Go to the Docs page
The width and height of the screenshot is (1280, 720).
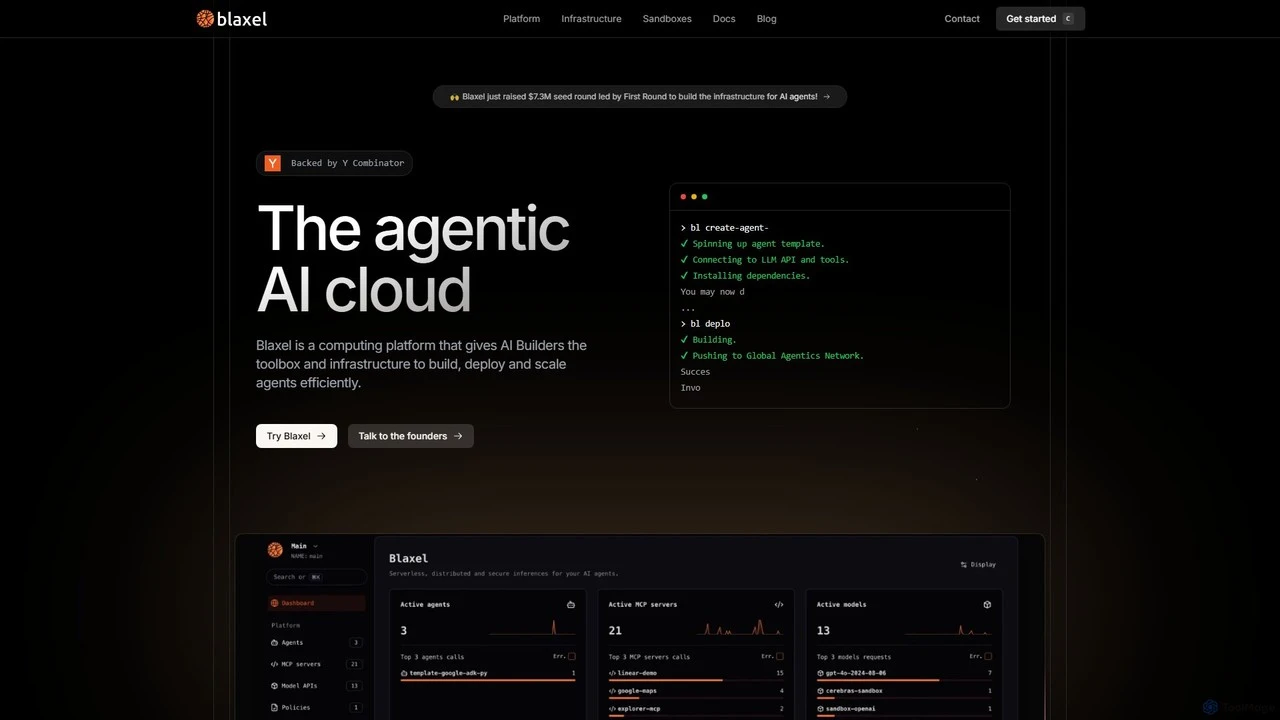724,19
